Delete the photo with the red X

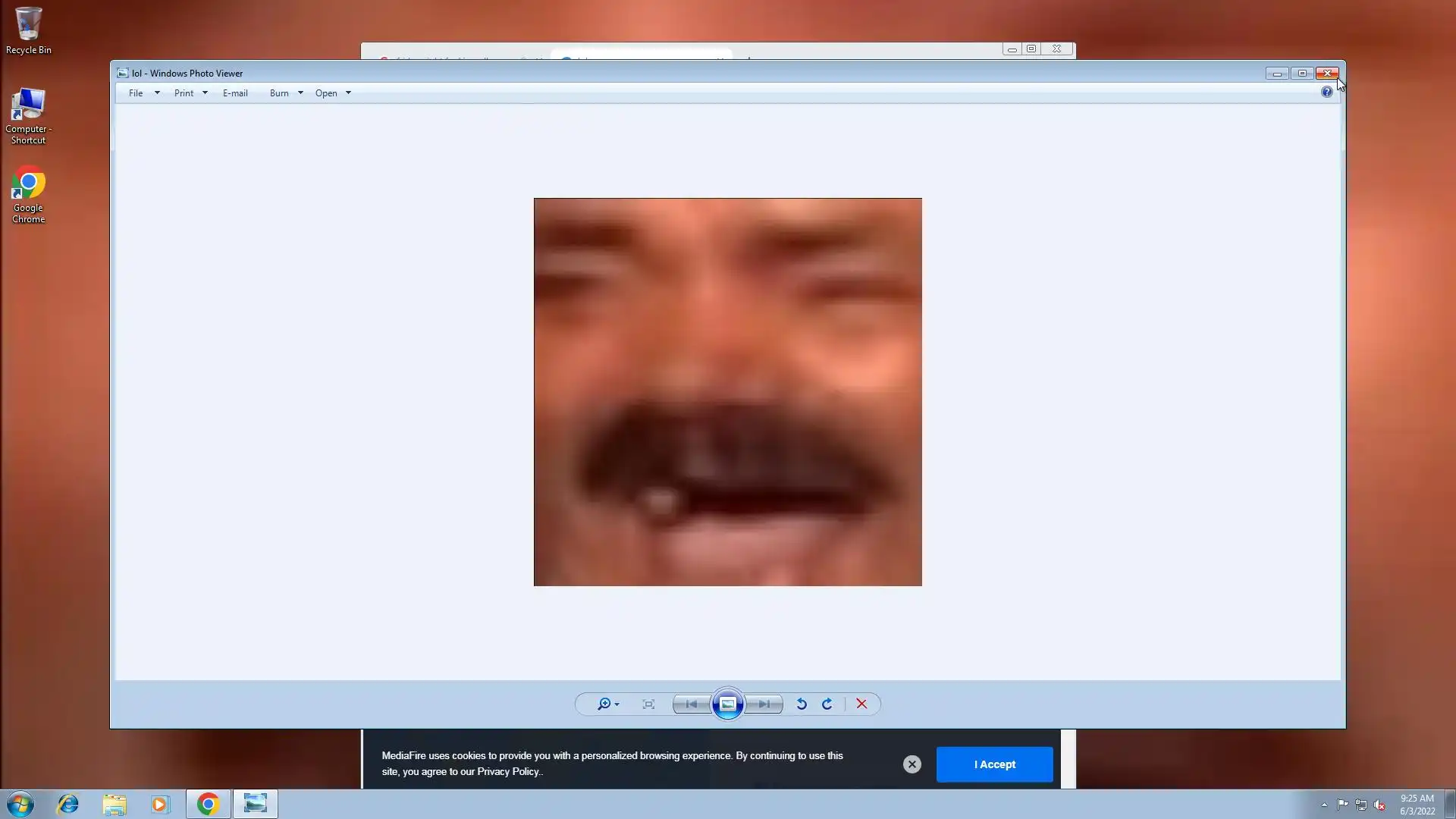(x=861, y=704)
